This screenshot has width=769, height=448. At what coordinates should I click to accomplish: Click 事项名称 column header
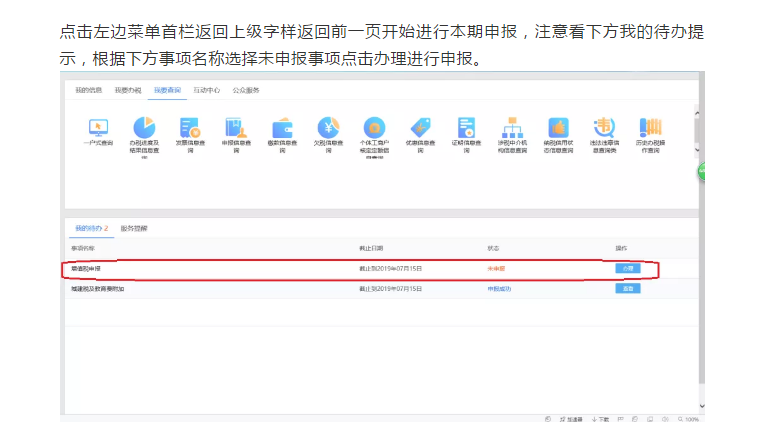[83, 248]
